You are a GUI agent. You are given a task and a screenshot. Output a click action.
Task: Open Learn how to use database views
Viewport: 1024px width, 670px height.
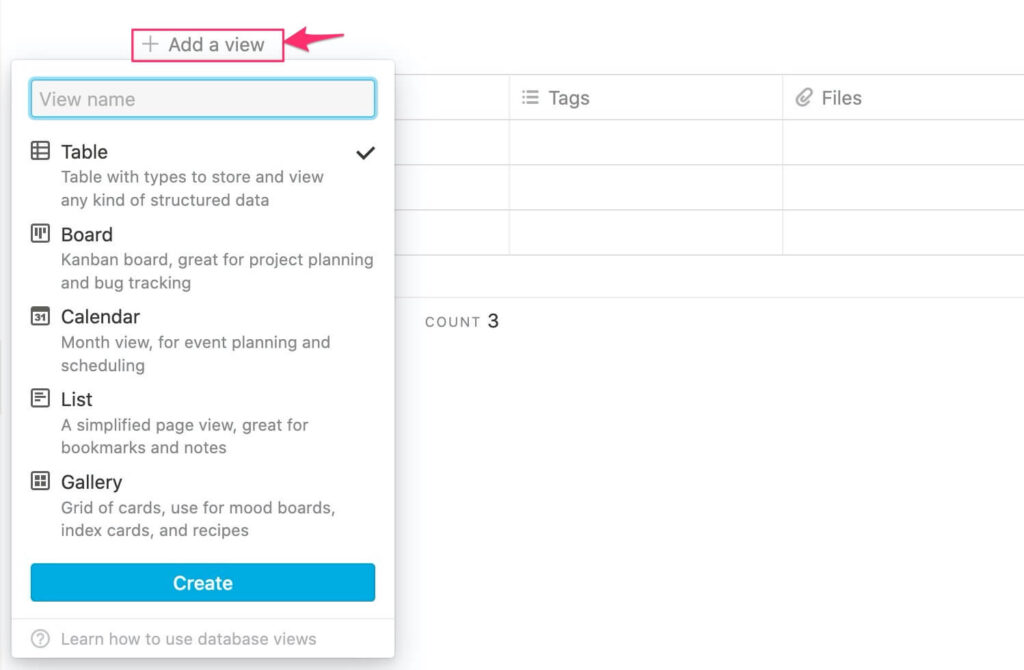click(x=189, y=639)
